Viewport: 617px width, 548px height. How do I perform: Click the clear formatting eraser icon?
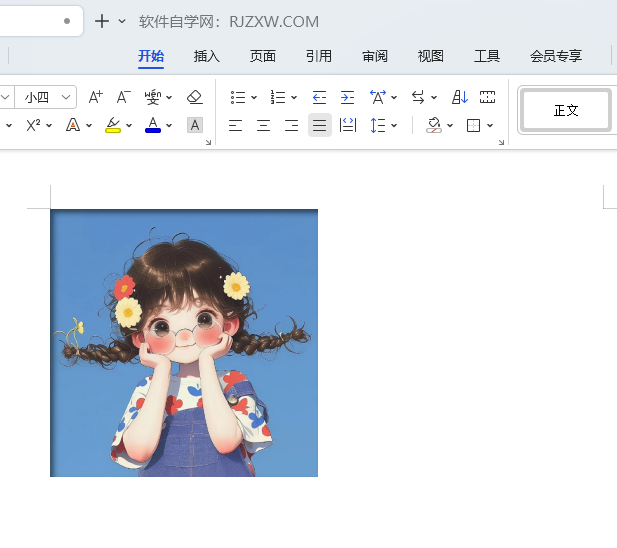click(194, 97)
